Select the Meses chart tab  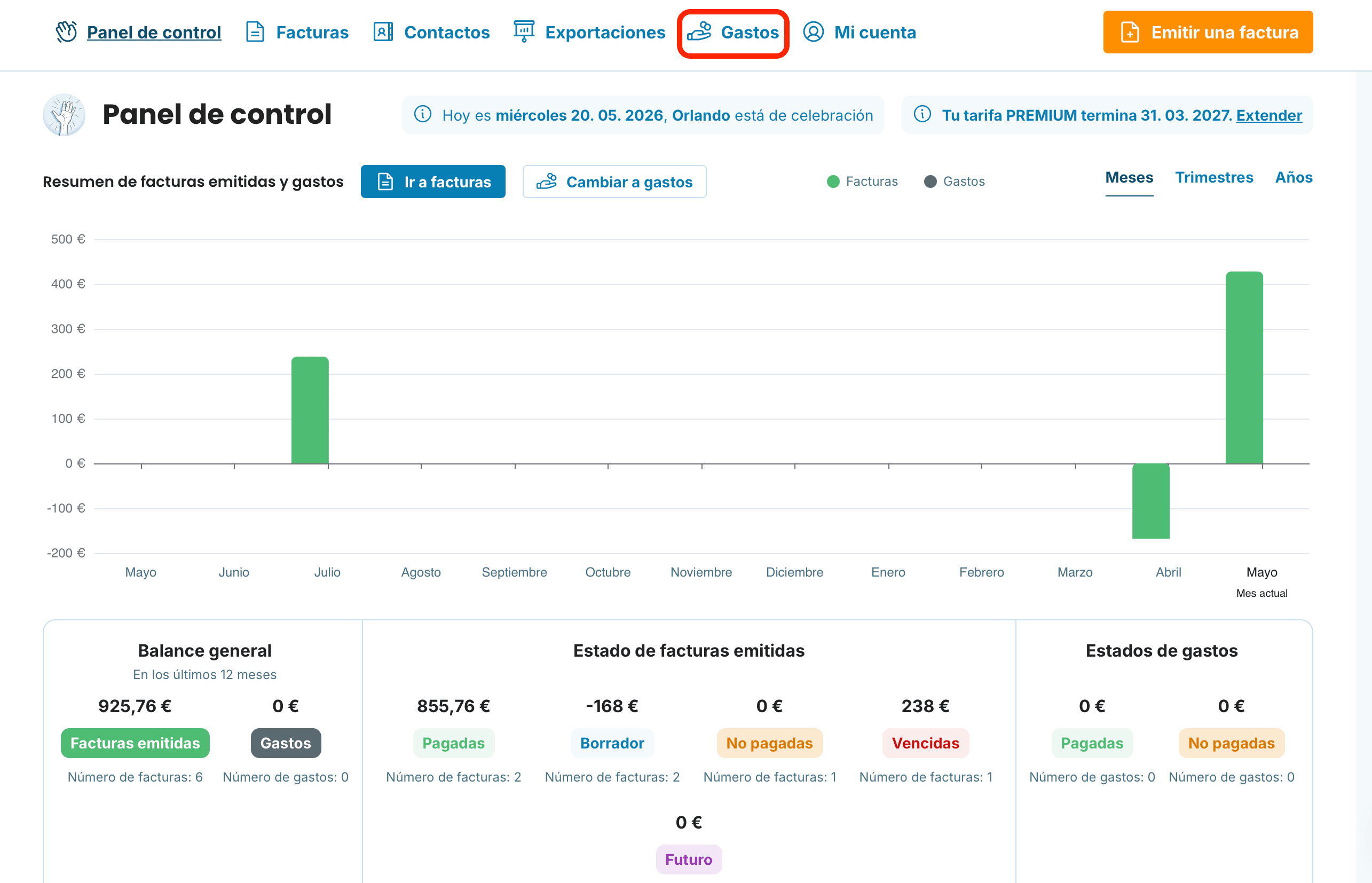click(1129, 178)
